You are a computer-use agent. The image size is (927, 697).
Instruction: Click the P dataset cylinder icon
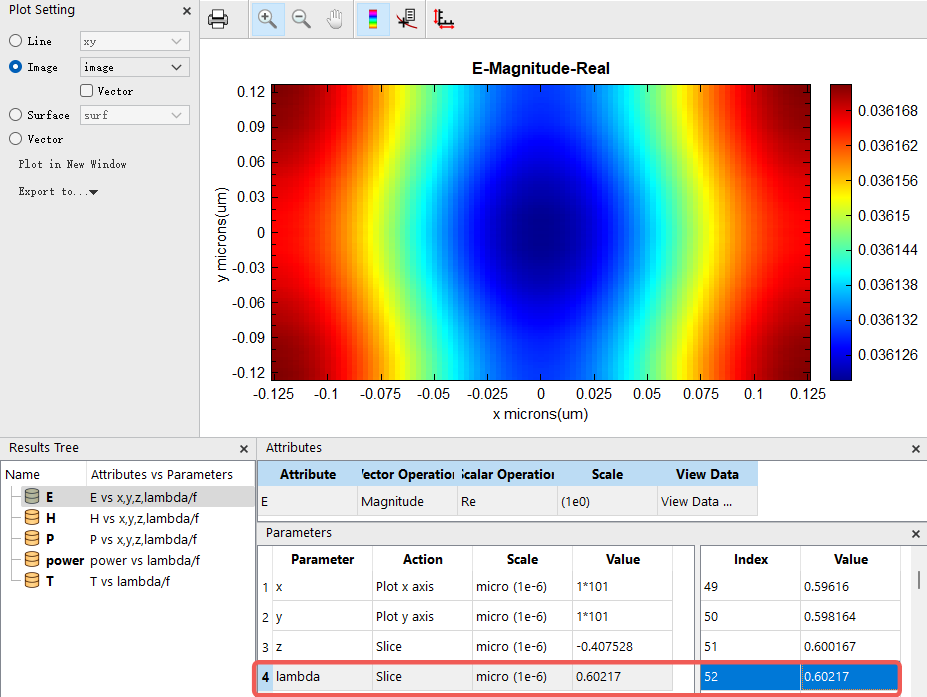click(x=32, y=539)
